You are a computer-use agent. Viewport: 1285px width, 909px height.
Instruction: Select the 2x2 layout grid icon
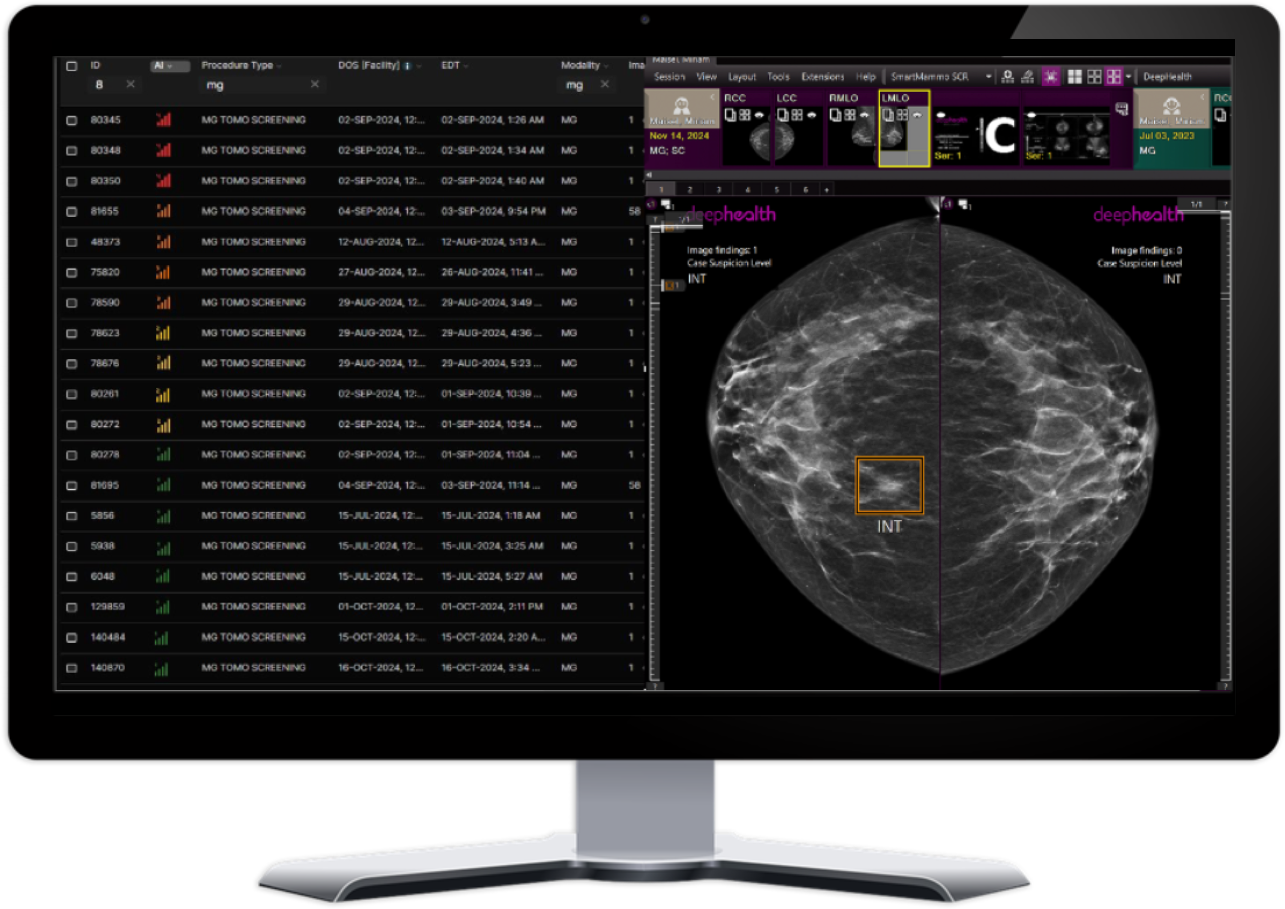[1074, 77]
